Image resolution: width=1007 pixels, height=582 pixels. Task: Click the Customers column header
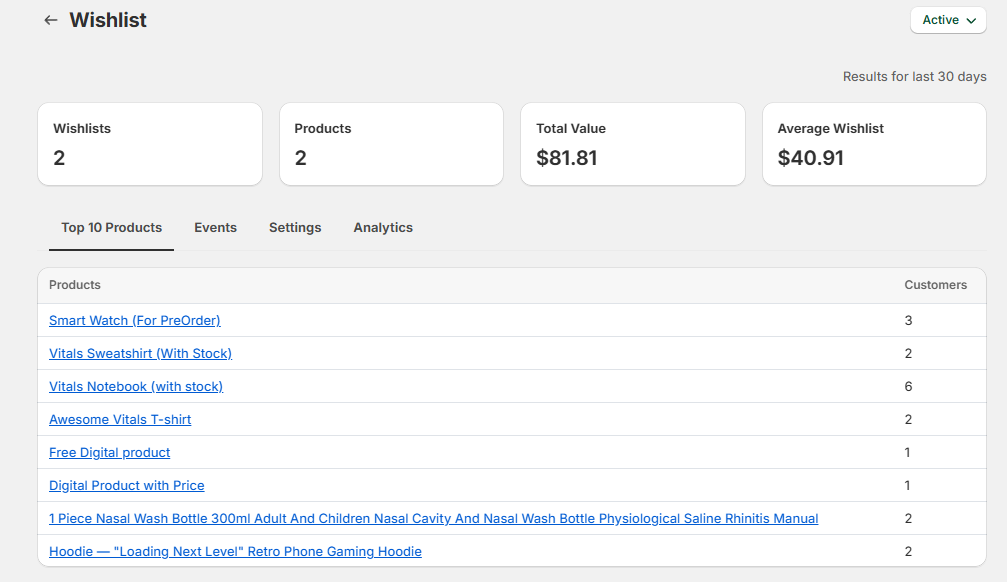[x=935, y=285]
